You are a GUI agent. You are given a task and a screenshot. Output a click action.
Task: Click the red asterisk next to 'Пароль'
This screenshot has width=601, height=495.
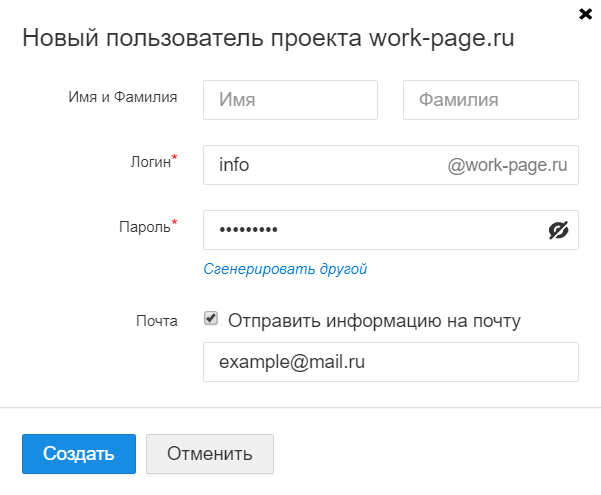(x=175, y=223)
